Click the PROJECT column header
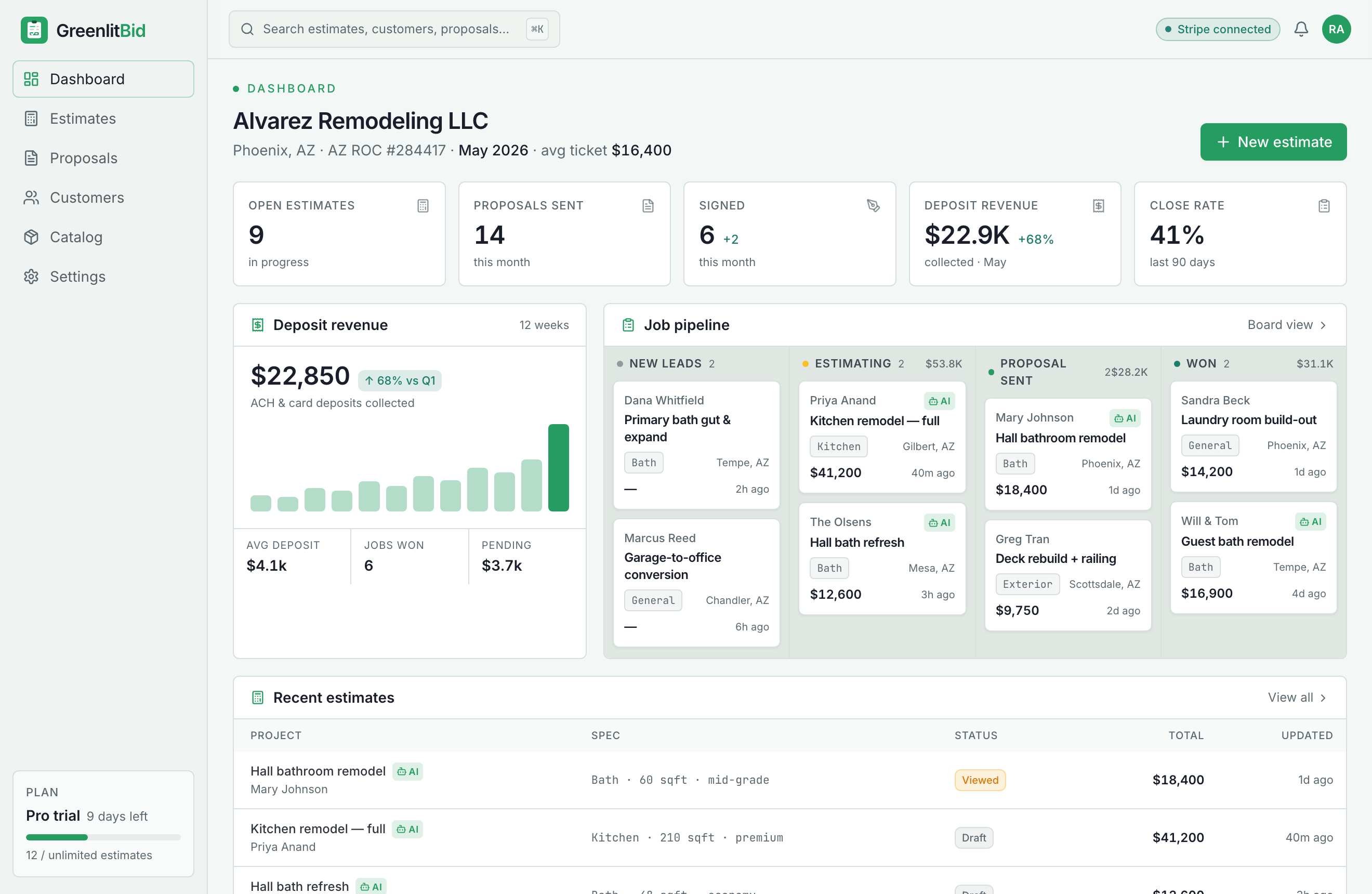 pos(275,735)
